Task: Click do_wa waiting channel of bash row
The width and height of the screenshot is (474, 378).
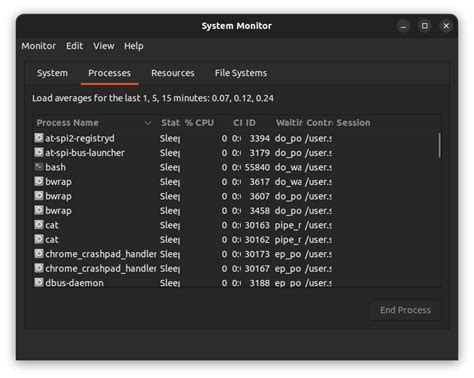Action: 288,167
